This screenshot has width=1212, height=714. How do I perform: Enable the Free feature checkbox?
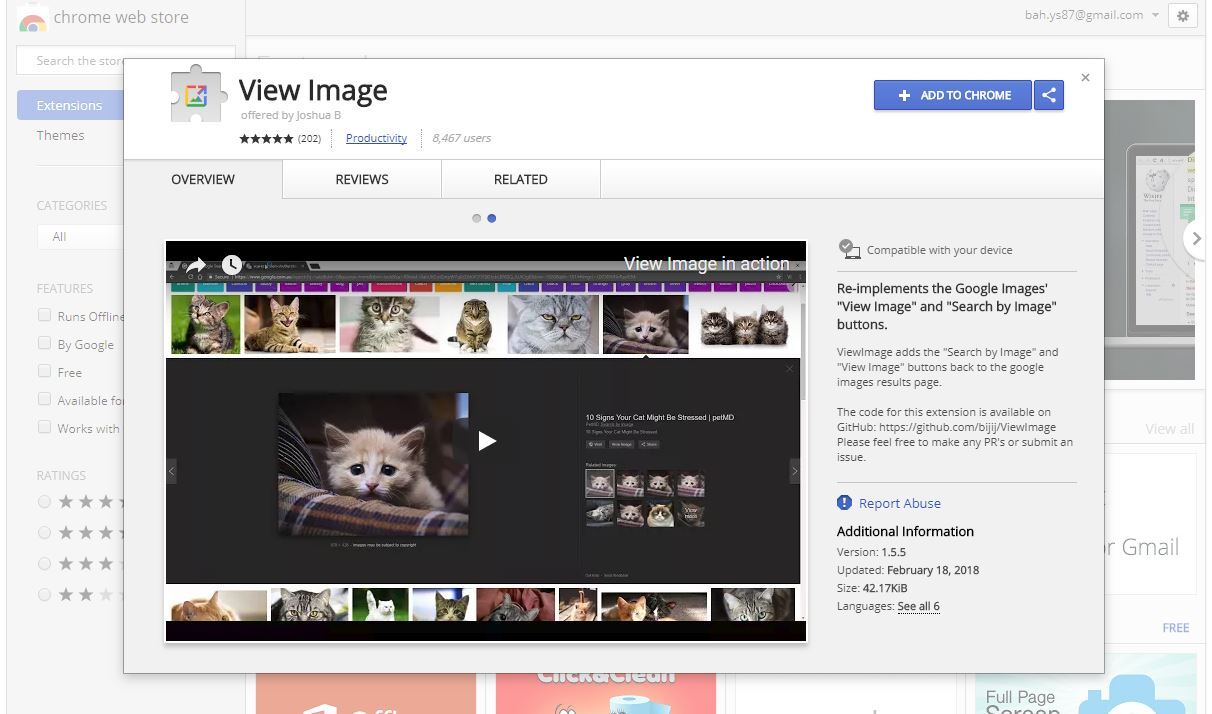pyautogui.click(x=44, y=371)
